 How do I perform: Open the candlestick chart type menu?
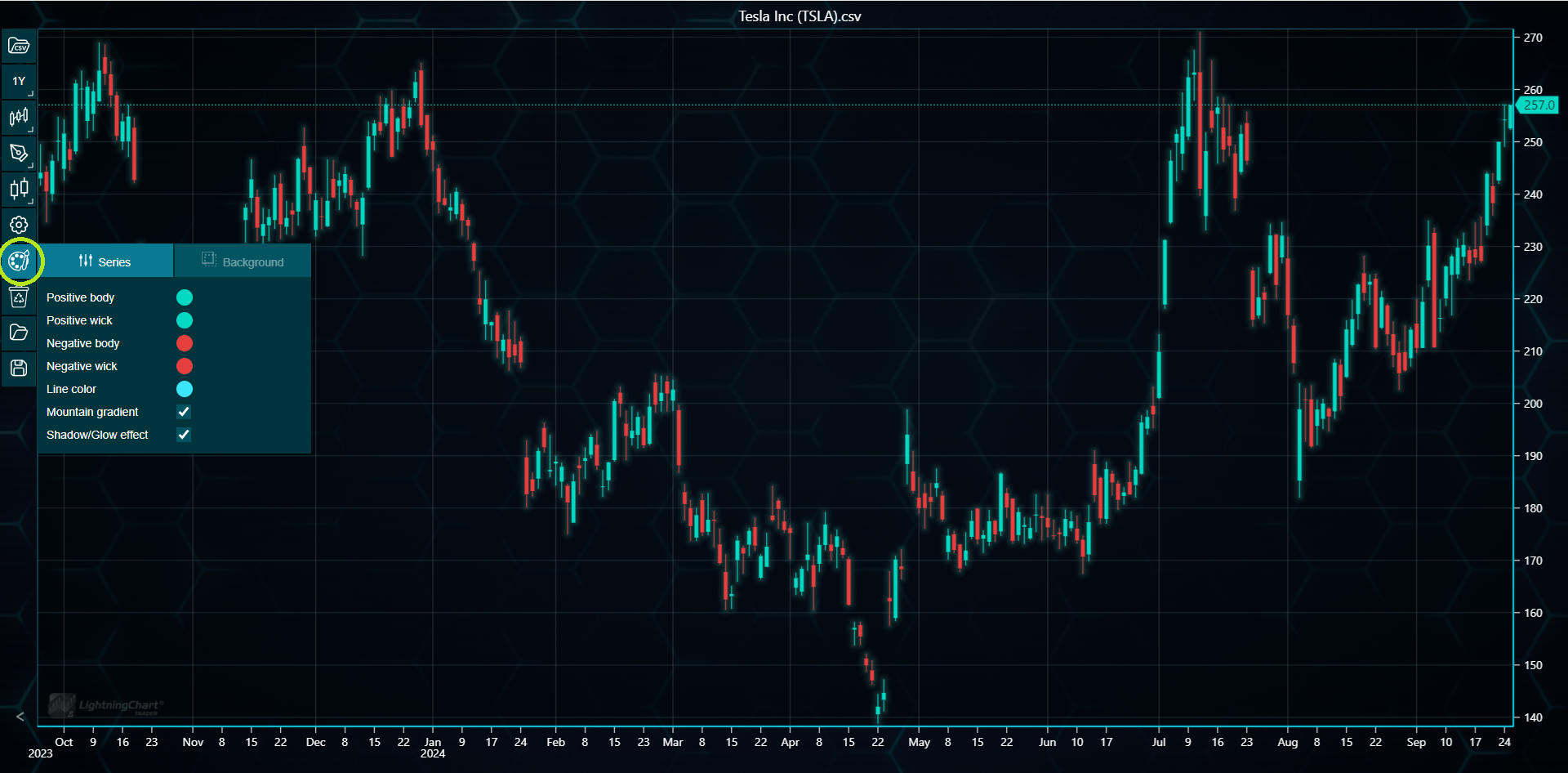19,118
